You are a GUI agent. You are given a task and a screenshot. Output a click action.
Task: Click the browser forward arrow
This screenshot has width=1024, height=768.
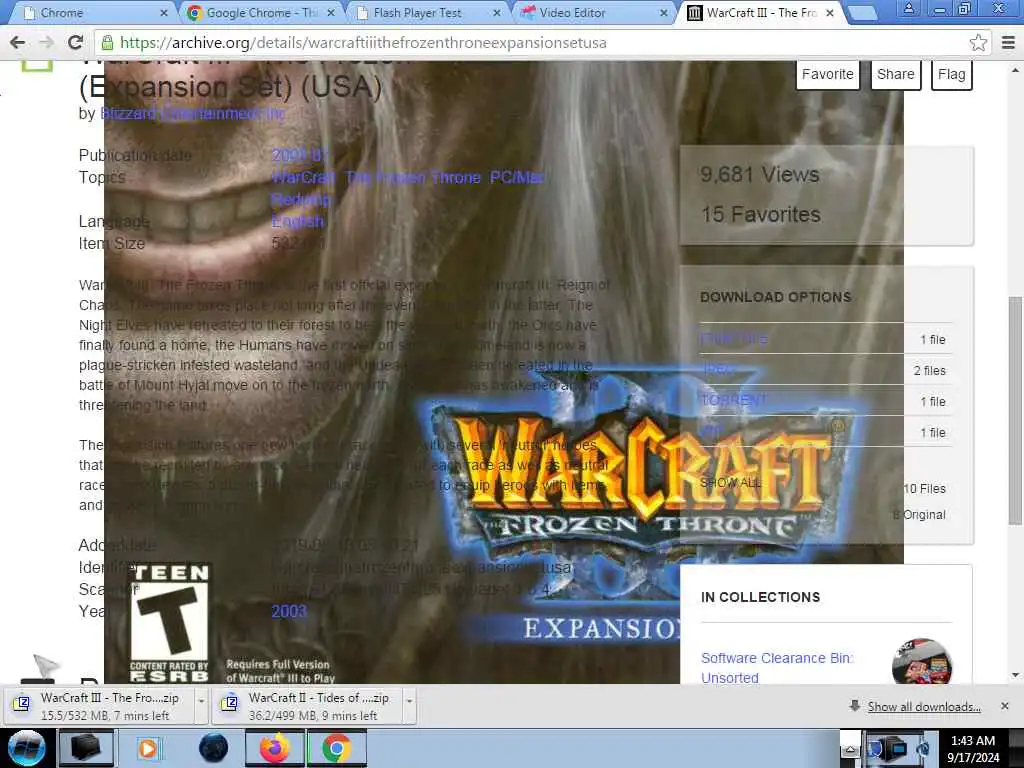pos(46,42)
